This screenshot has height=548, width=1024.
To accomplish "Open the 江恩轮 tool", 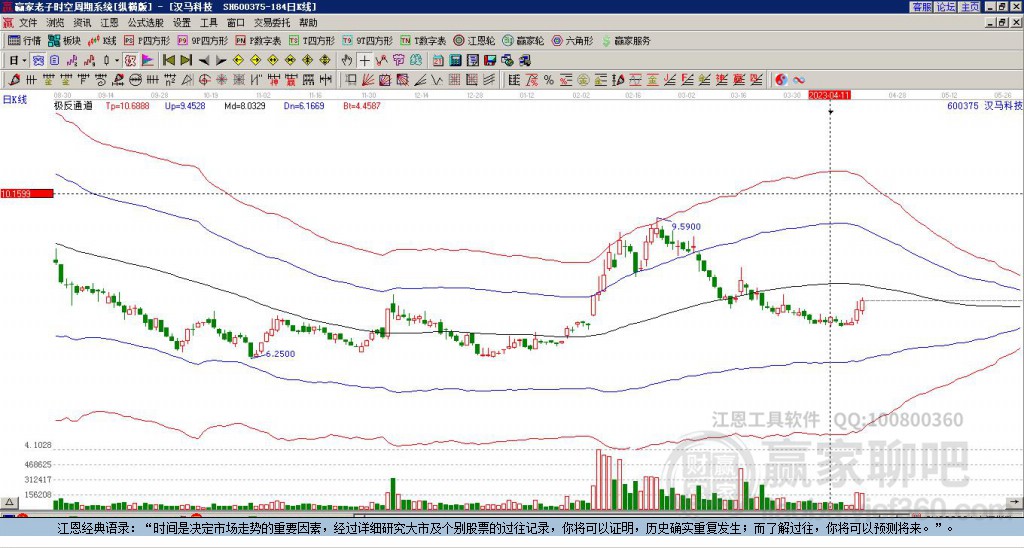I will tap(474, 40).
